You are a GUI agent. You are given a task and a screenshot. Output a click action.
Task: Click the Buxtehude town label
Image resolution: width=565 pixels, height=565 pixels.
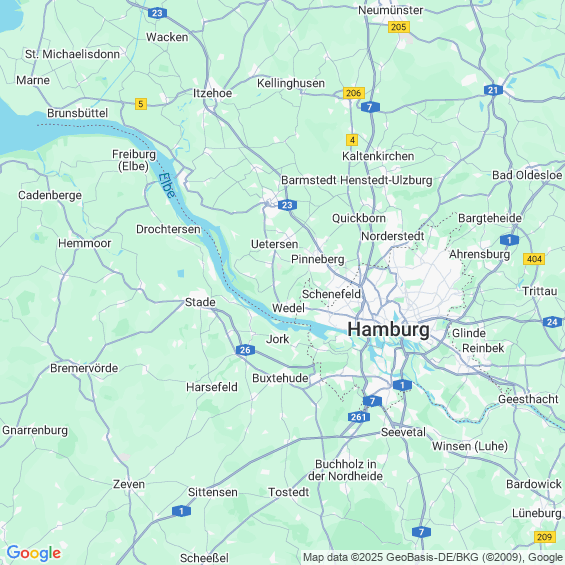[280, 378]
